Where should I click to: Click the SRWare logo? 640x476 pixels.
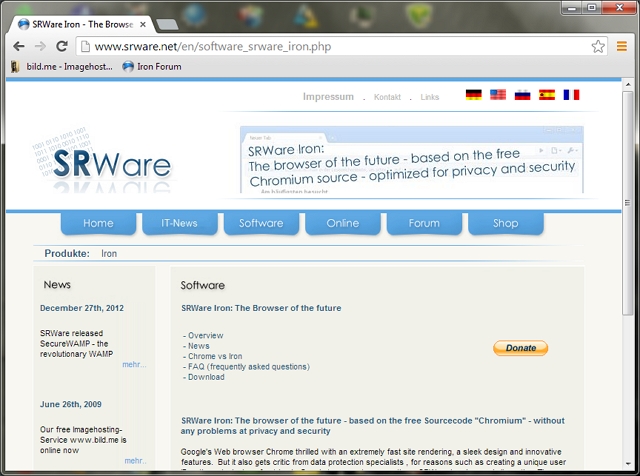click(x=103, y=159)
